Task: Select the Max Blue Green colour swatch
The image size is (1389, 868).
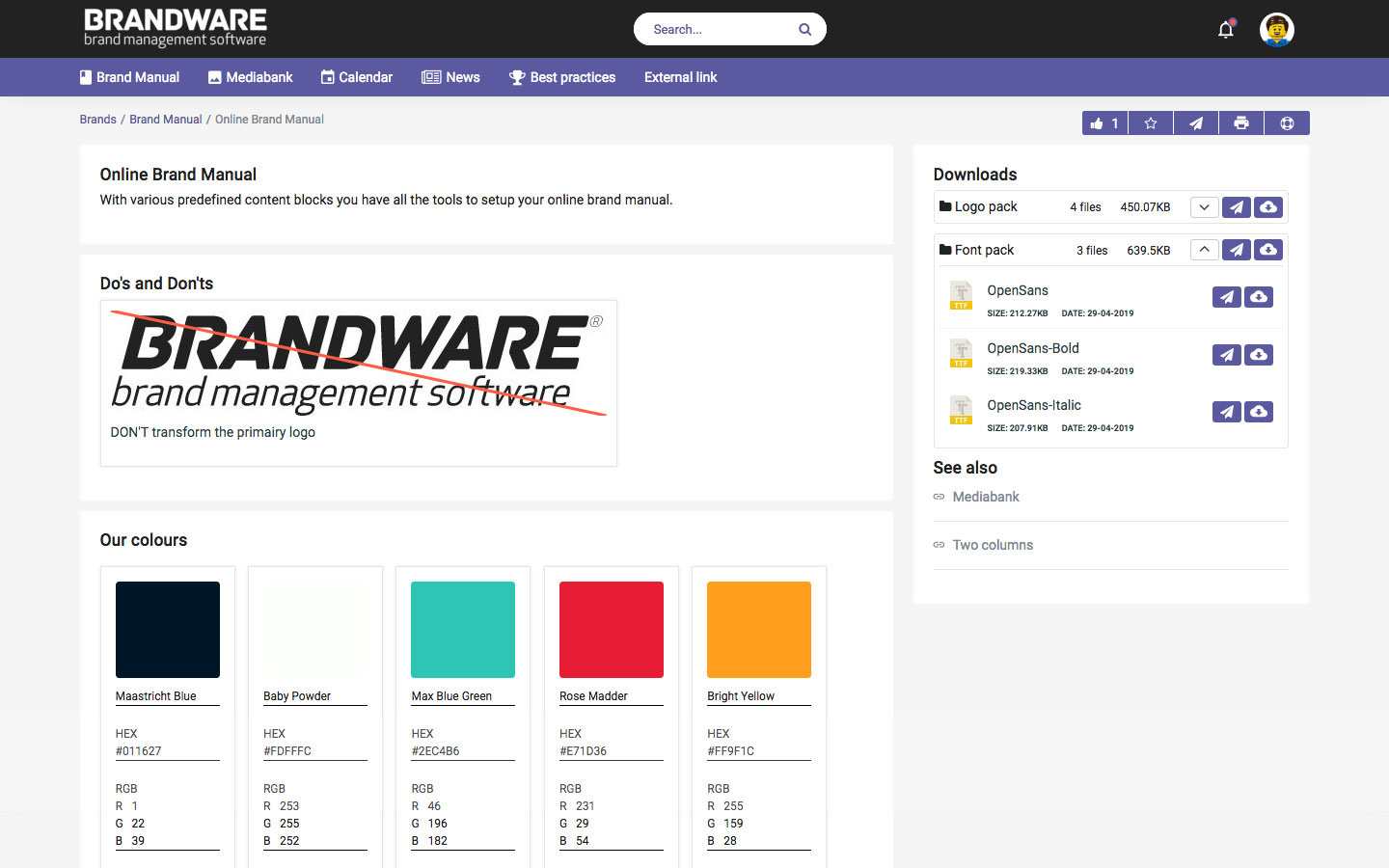Action: coord(463,630)
